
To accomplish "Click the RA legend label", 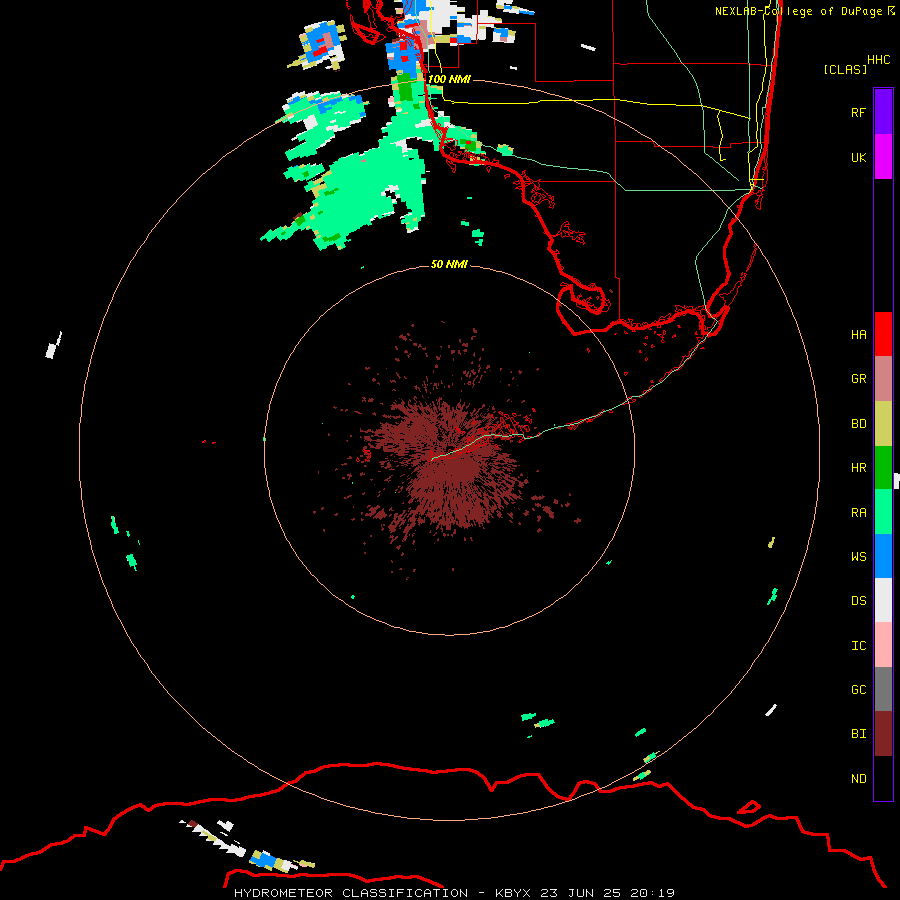I will (858, 512).
